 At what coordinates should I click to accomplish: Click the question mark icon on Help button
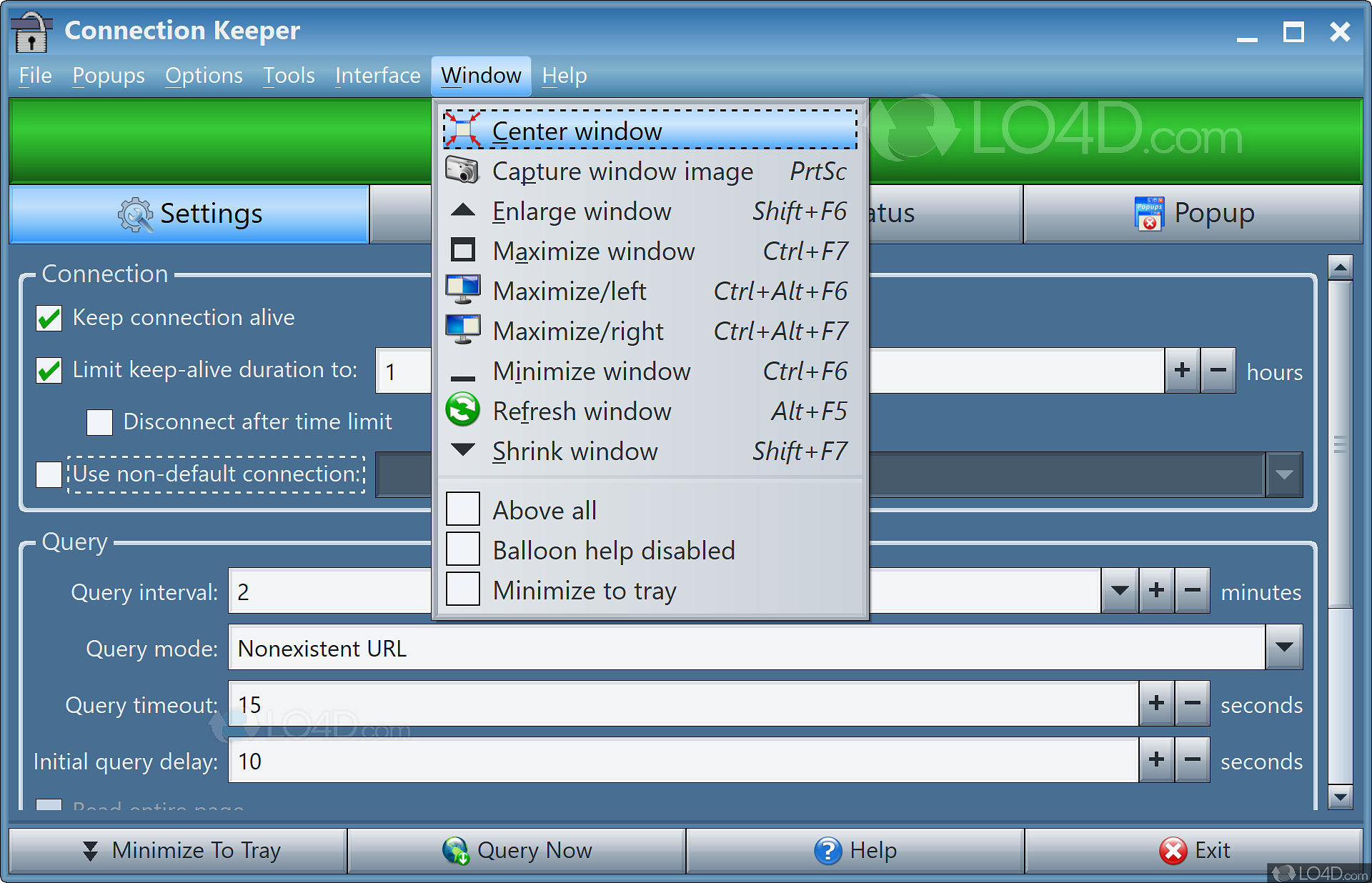click(x=829, y=850)
